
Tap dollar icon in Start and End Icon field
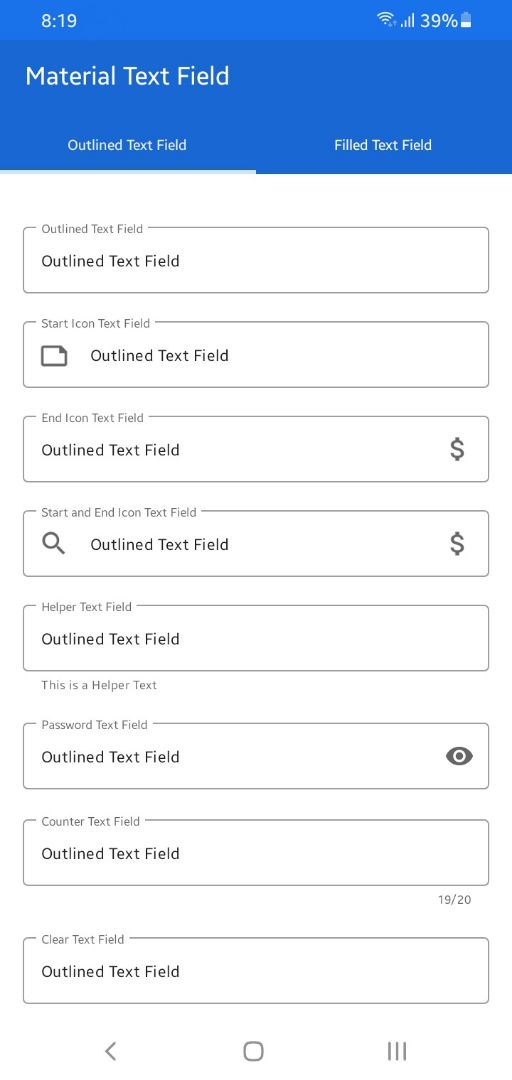click(x=457, y=544)
